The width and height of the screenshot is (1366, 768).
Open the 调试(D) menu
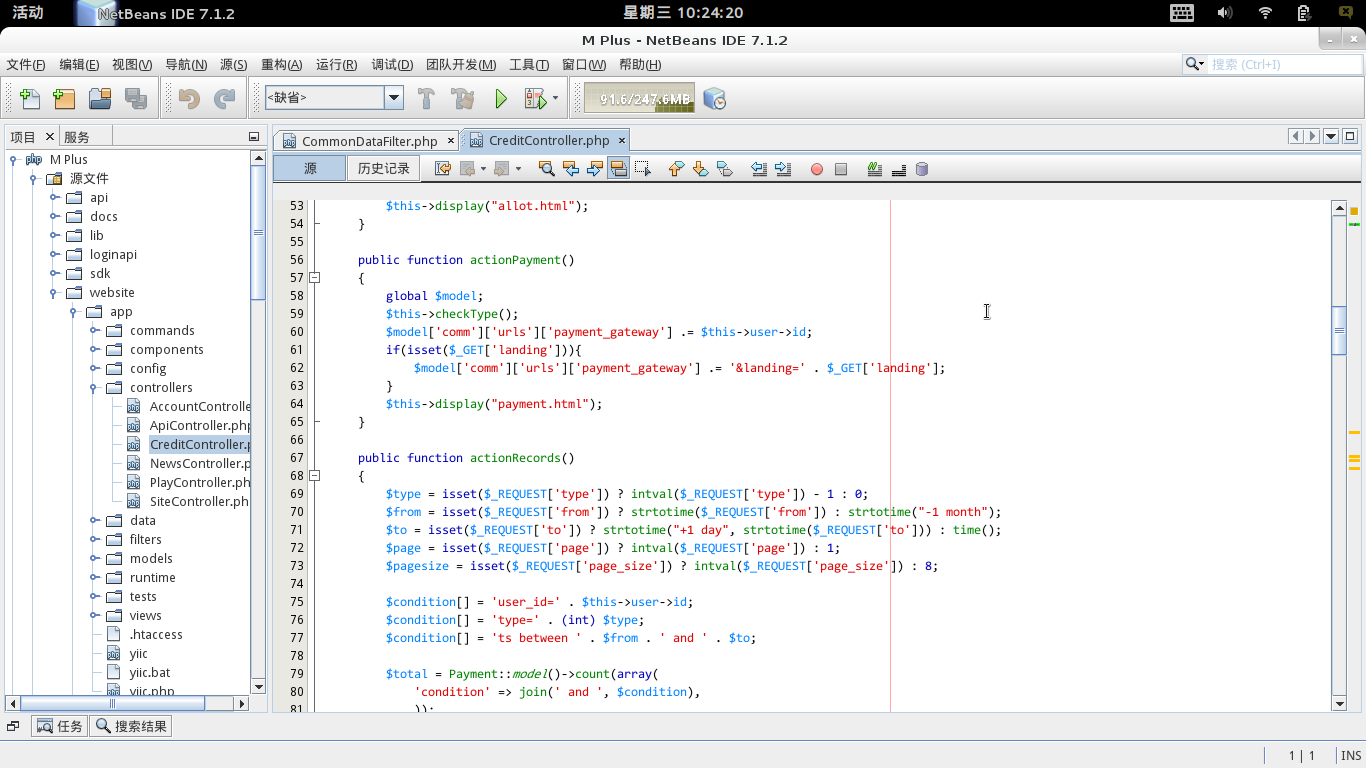click(392, 65)
